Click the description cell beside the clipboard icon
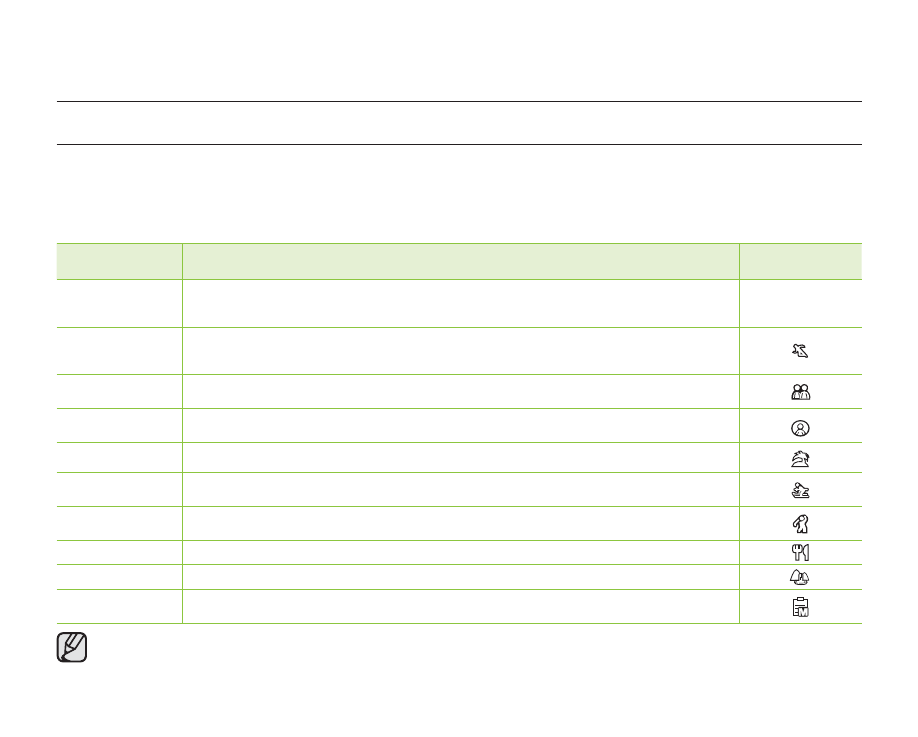Screen dimensions: 918x737 point(460,607)
